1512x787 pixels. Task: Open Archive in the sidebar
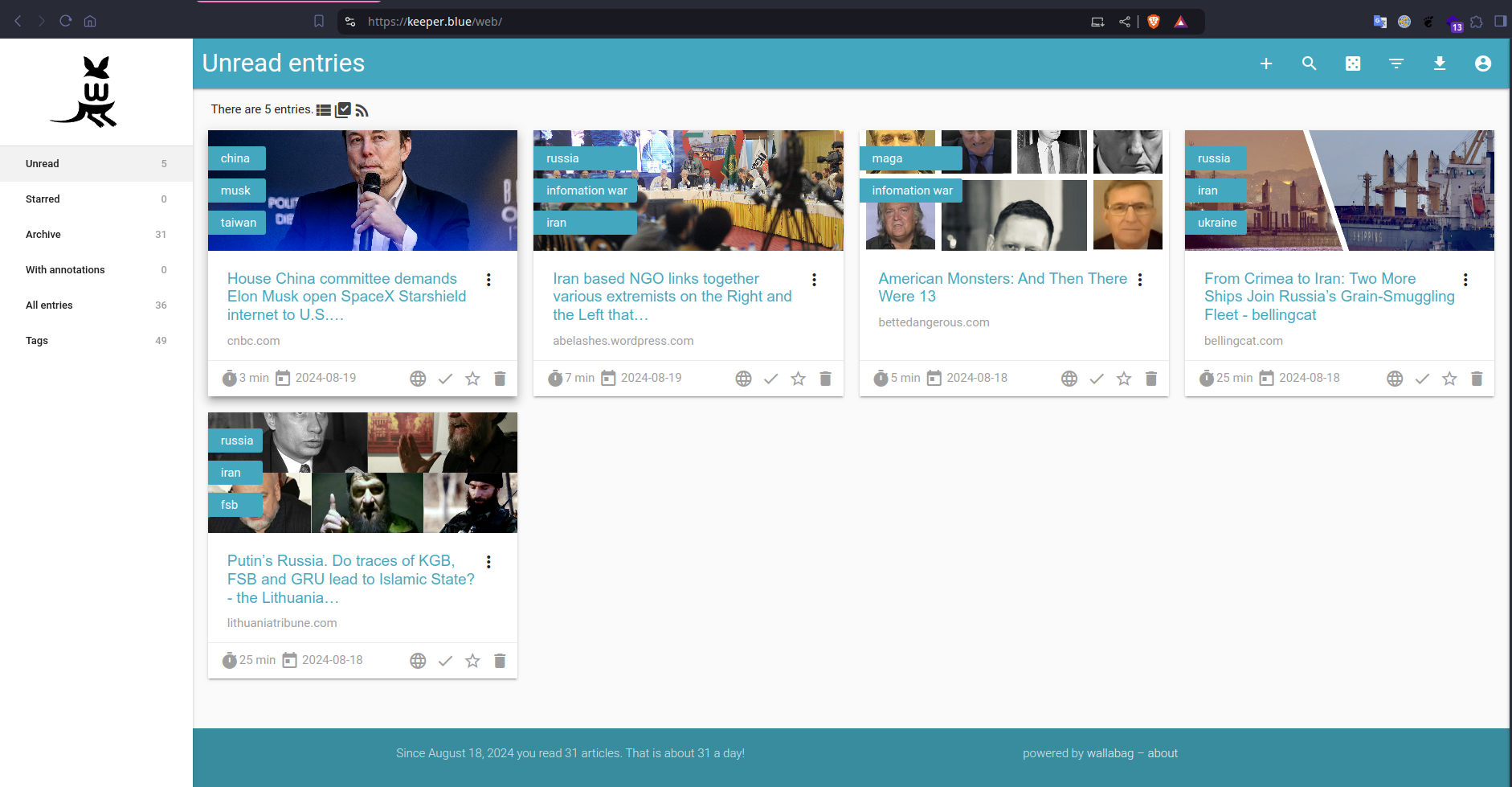click(x=96, y=235)
